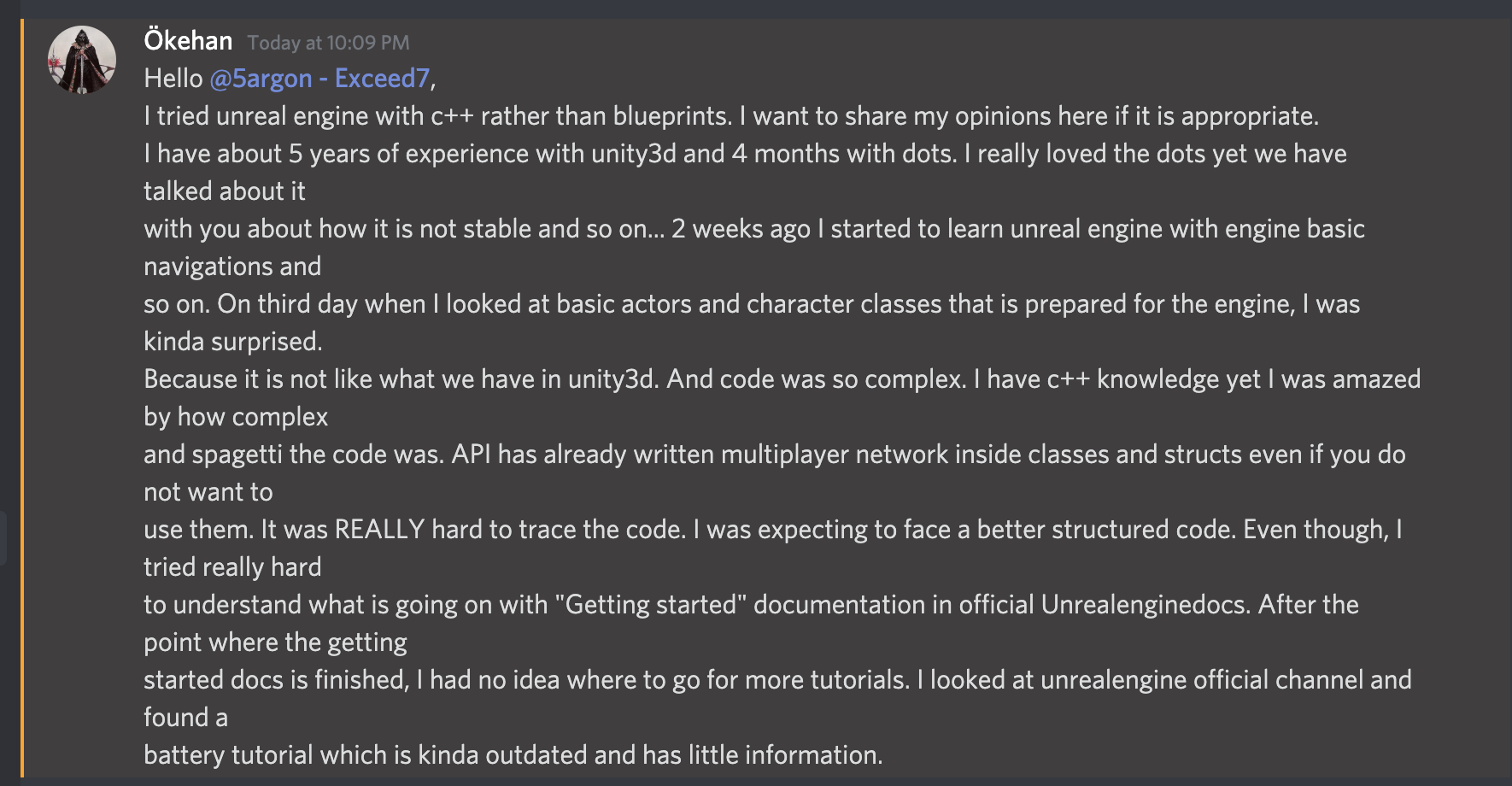The width and height of the screenshot is (1512, 786).
Task: Click the line reading found a
Action: point(185,718)
